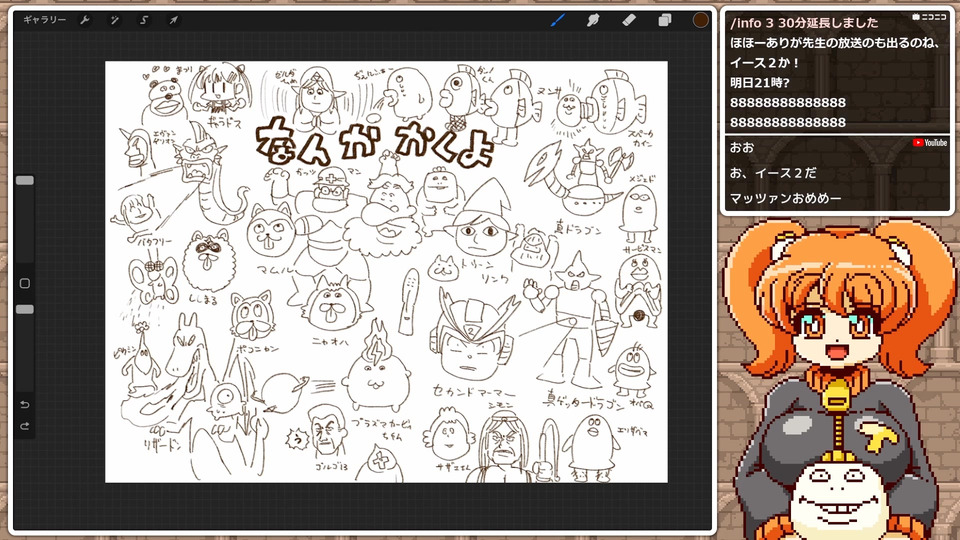Select the Eraser tool
Viewport: 960px width, 540px height.
[629, 20]
